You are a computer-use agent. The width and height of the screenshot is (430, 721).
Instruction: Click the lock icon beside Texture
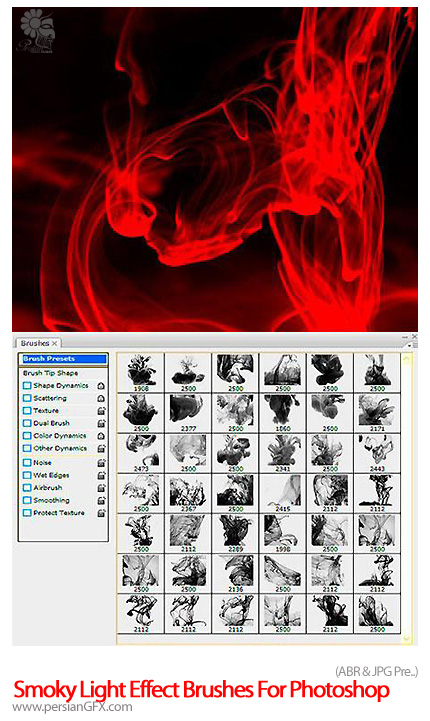coord(101,411)
